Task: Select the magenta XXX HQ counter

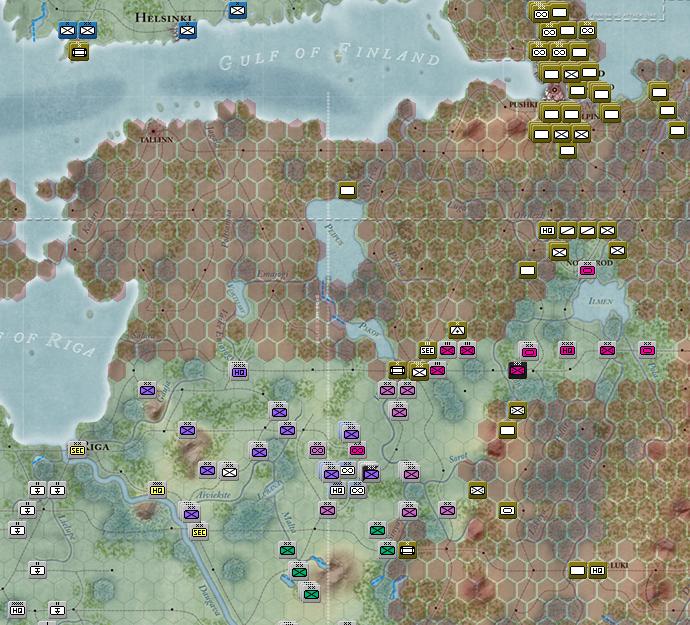Action: point(567,350)
